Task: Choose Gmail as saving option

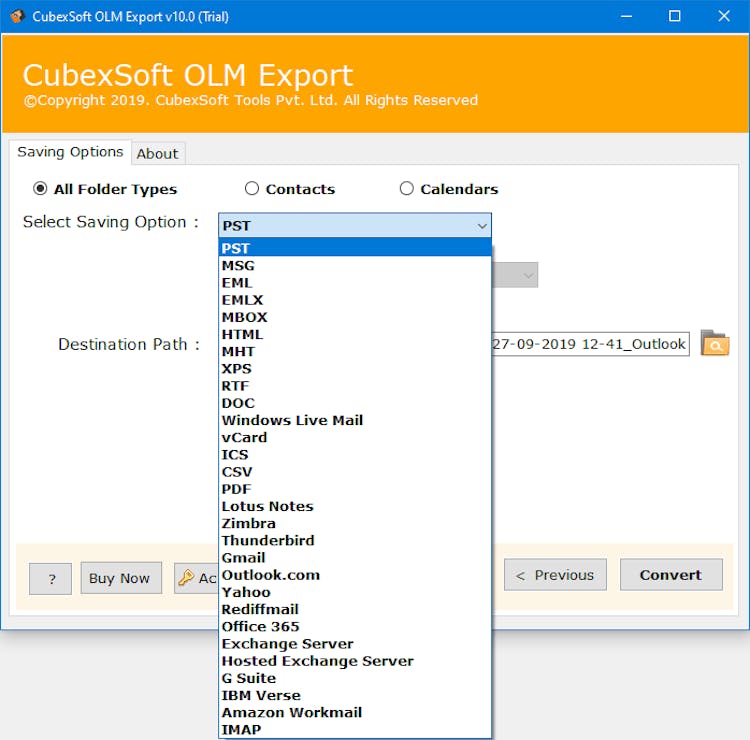Action: point(355,558)
